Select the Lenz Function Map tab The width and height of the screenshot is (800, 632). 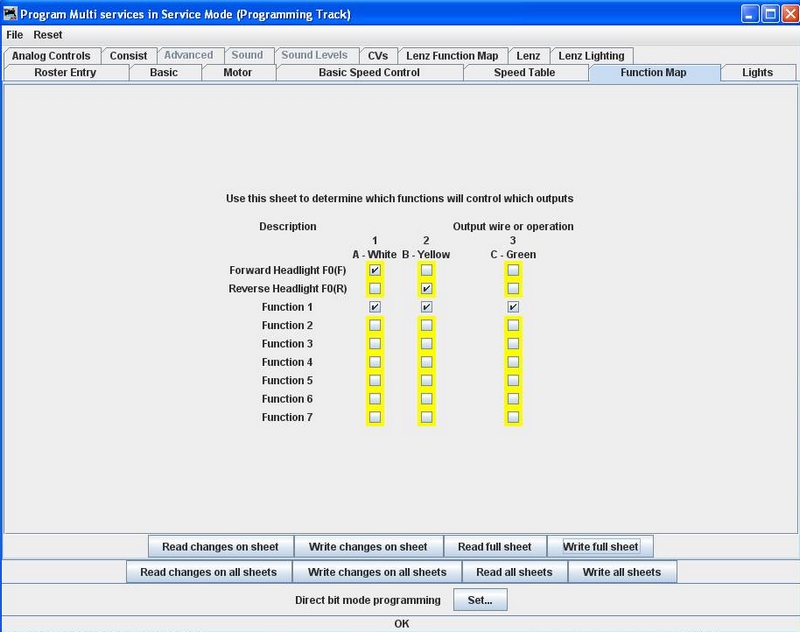[x=452, y=56]
